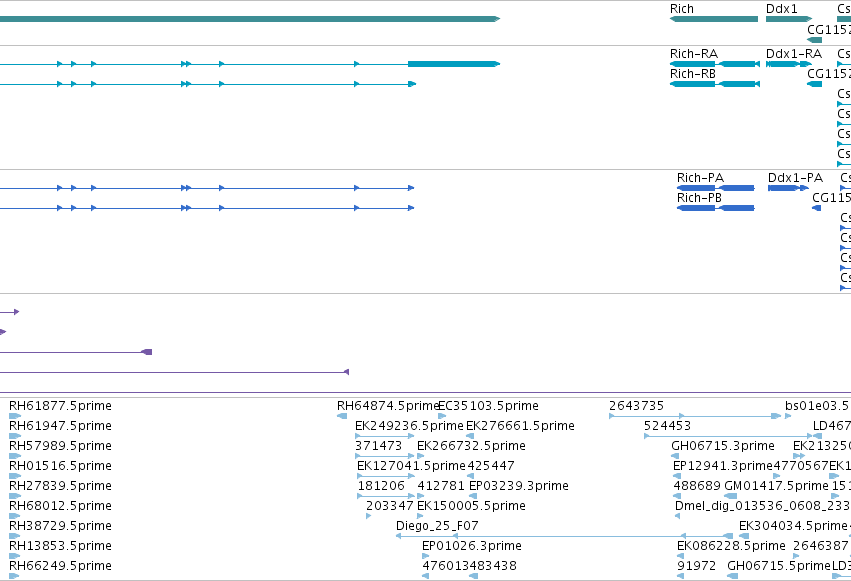Click GM01417.5prime label
Image resolution: width=851 pixels, height=581 pixels.
(776, 486)
